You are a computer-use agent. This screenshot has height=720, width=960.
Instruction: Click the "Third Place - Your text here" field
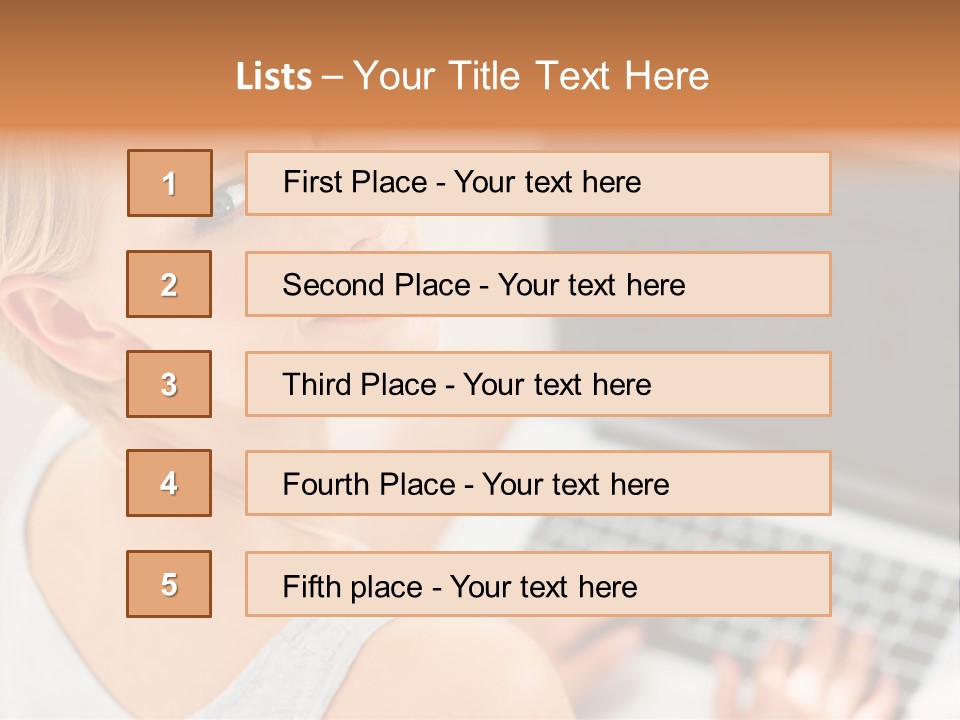pyautogui.click(x=538, y=384)
